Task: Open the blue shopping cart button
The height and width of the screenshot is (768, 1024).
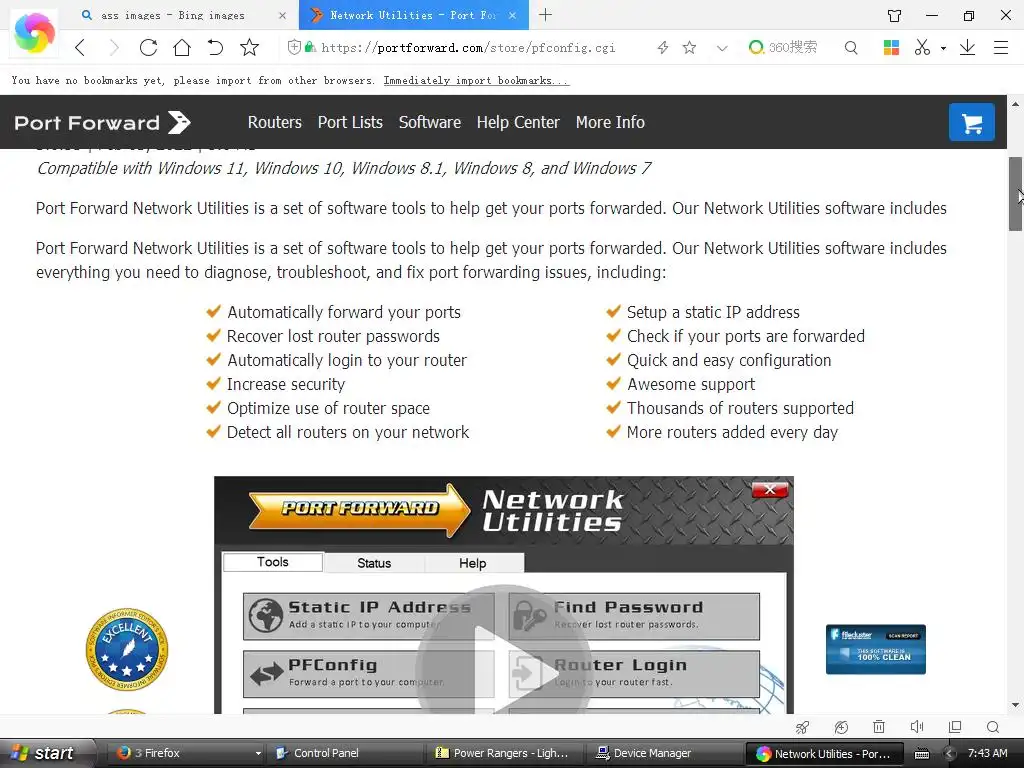Action: pos(972,122)
